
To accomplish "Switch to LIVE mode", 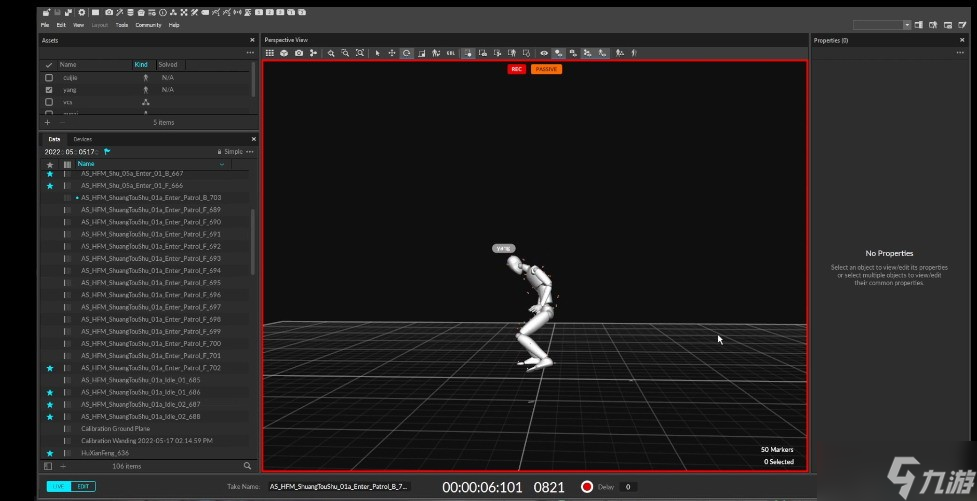I will click(x=59, y=486).
